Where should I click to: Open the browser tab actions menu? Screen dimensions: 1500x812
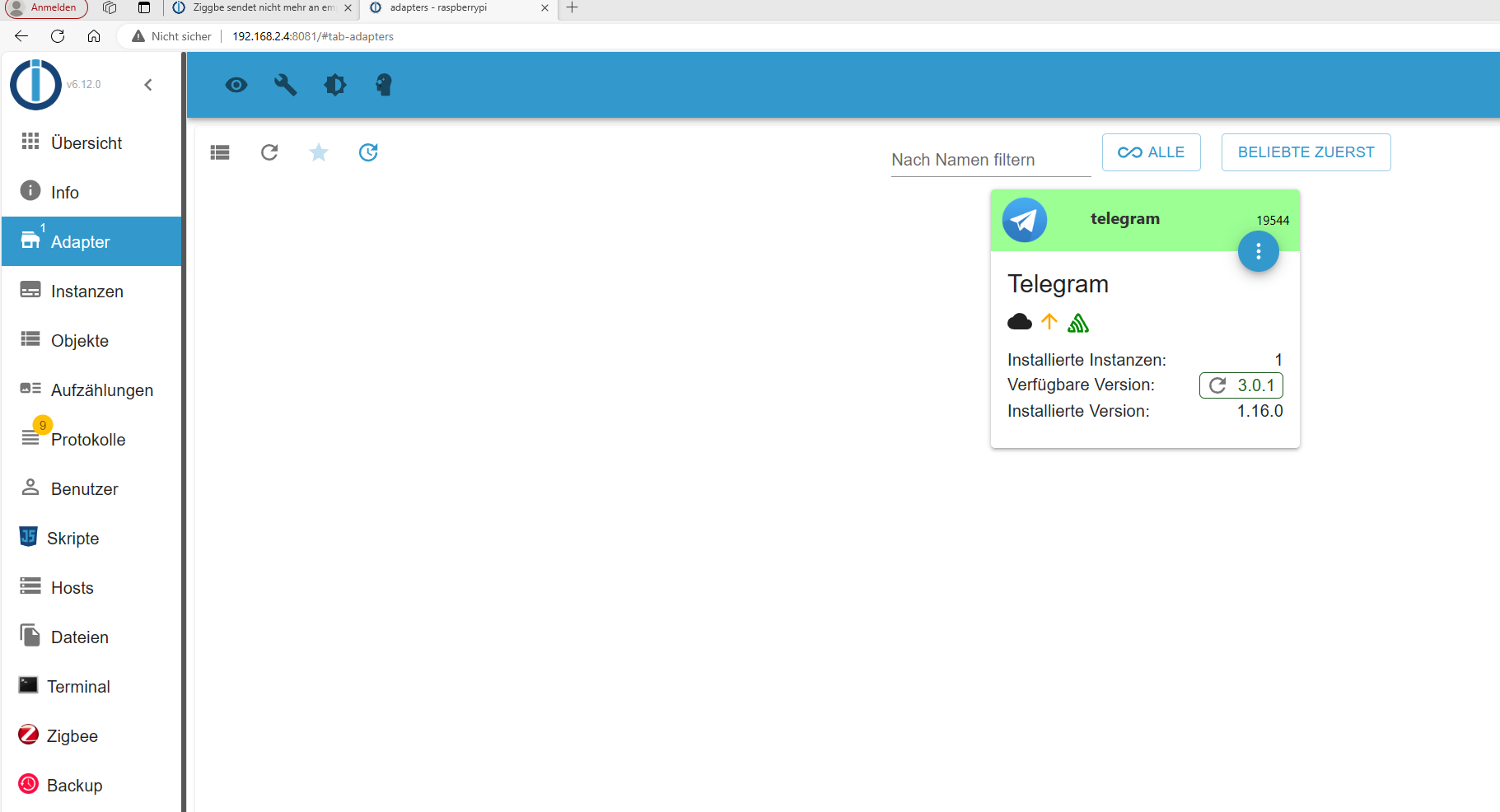(x=144, y=7)
